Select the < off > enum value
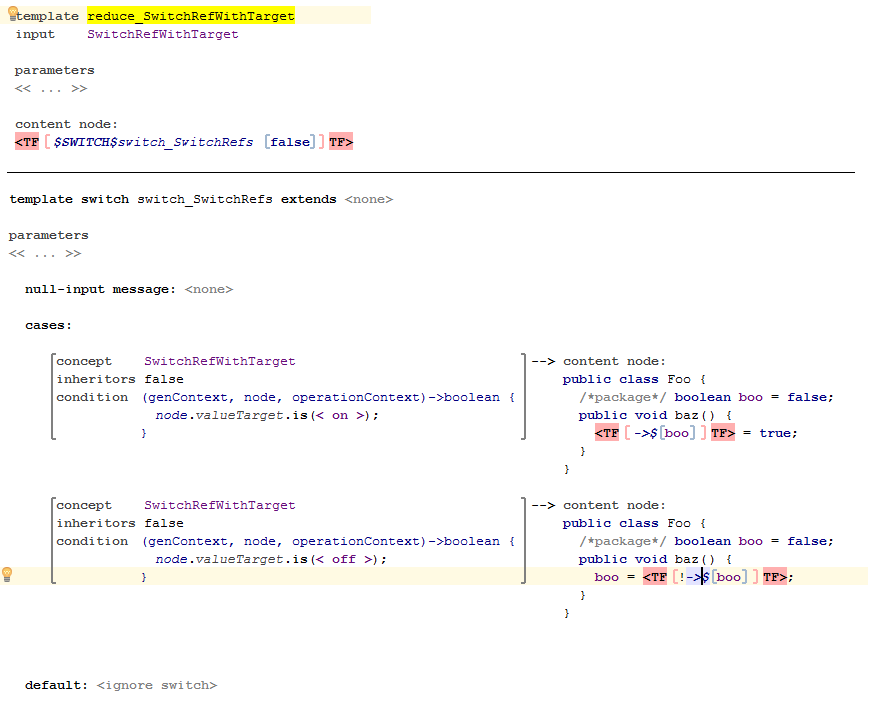The width and height of the screenshot is (869, 705). click(343, 559)
